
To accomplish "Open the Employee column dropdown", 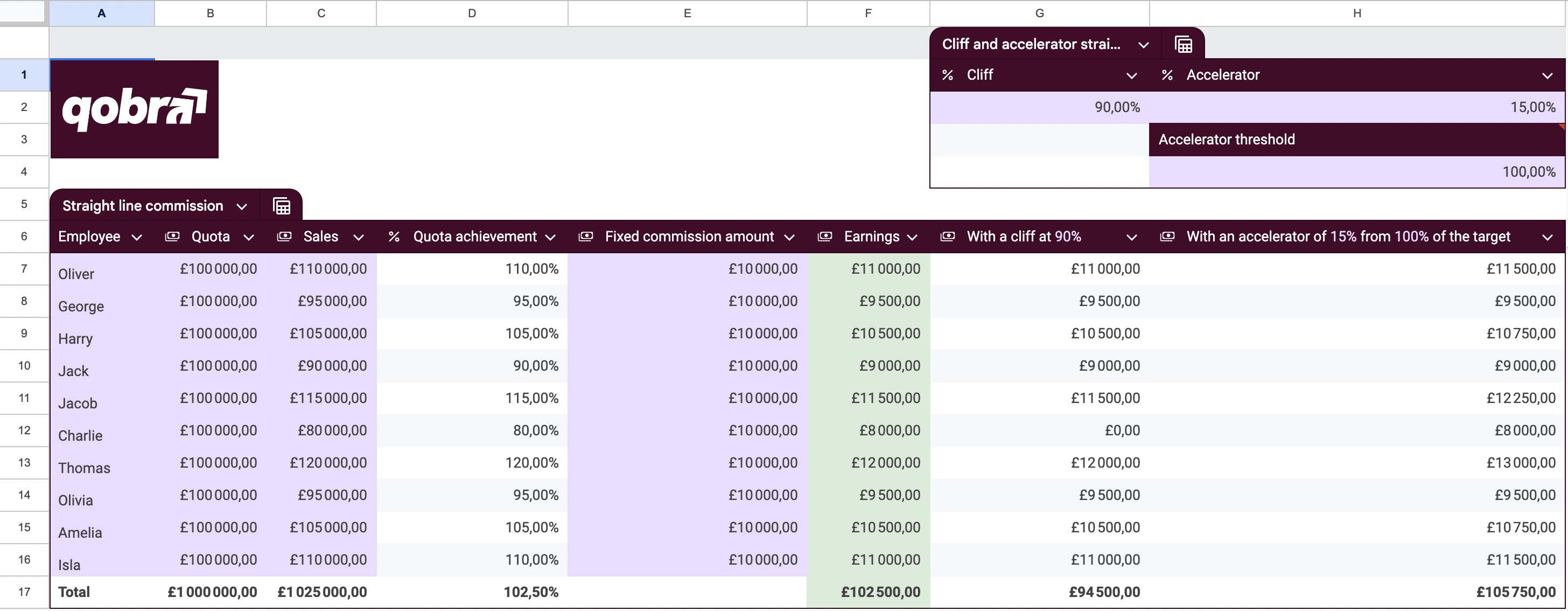I will (x=137, y=238).
